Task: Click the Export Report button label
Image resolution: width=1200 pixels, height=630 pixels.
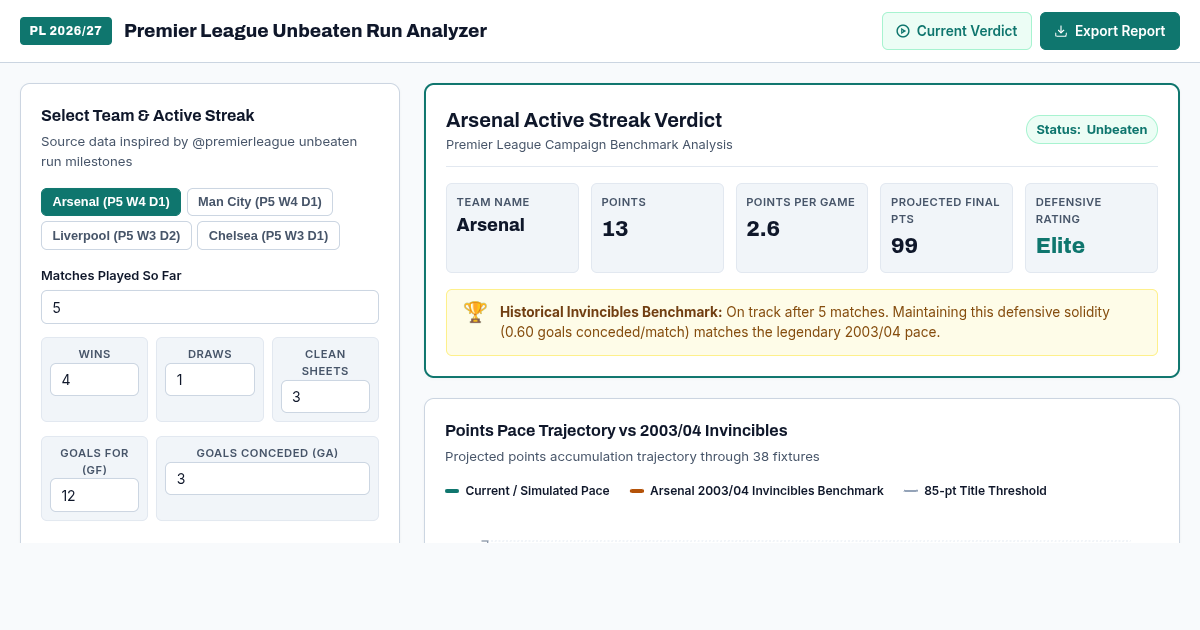Action: click(x=1120, y=31)
